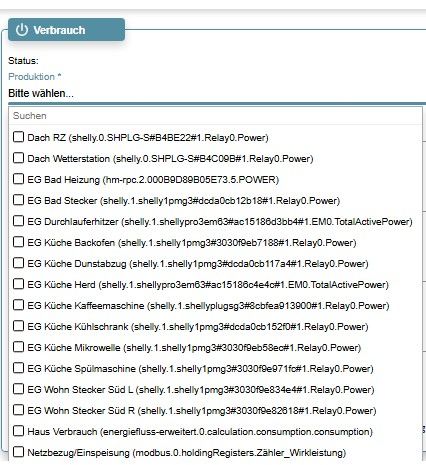The width and height of the screenshot is (426, 465).
Task: Toggle the EG Küche Backofen checkbox
Action: click(x=18, y=242)
